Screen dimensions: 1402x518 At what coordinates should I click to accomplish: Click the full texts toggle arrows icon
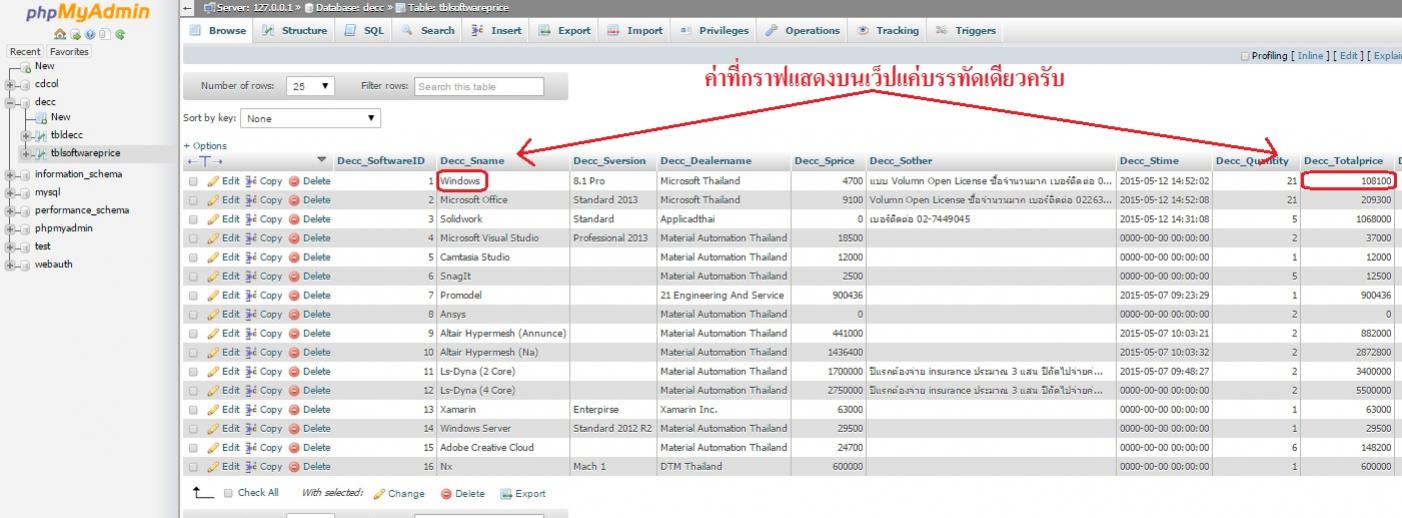click(205, 161)
